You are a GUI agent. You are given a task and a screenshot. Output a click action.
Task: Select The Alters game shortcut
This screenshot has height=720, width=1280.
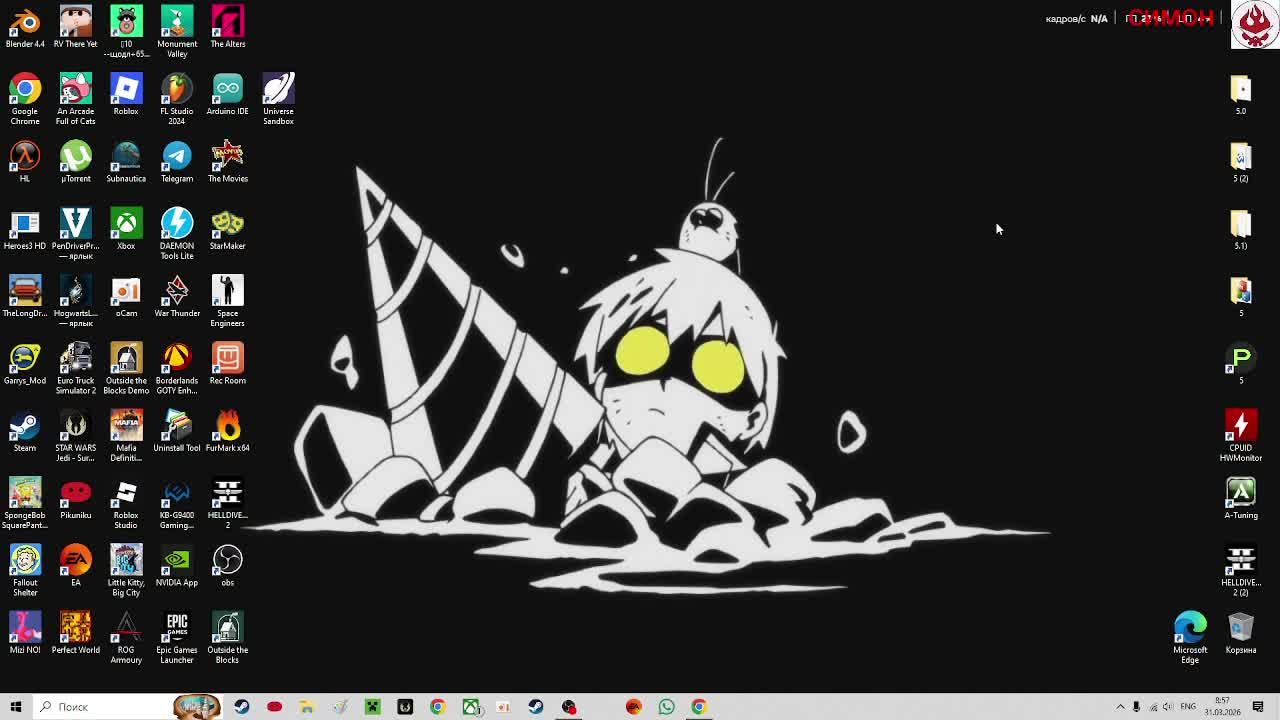[227, 27]
